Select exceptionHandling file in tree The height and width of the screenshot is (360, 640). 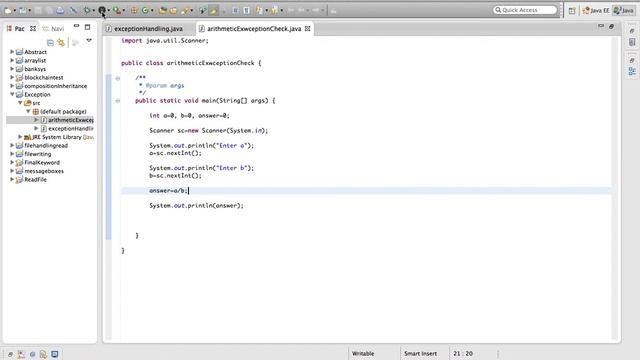[71, 129]
